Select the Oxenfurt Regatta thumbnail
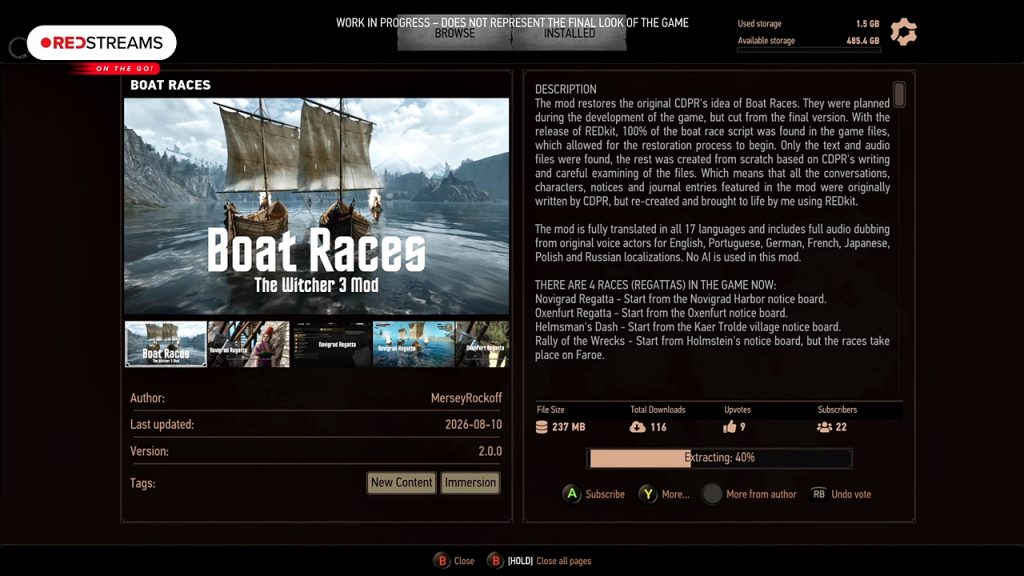Image resolution: width=1024 pixels, height=576 pixels. pos(483,344)
